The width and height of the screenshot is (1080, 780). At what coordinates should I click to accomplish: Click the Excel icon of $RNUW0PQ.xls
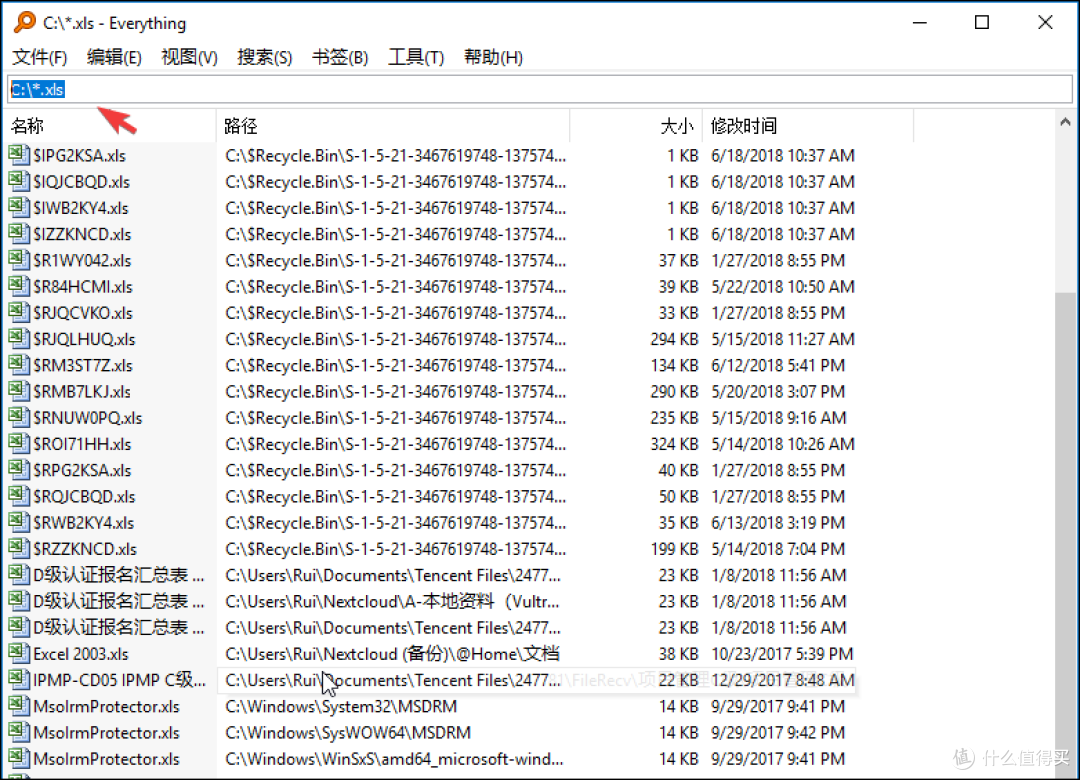tap(19, 417)
